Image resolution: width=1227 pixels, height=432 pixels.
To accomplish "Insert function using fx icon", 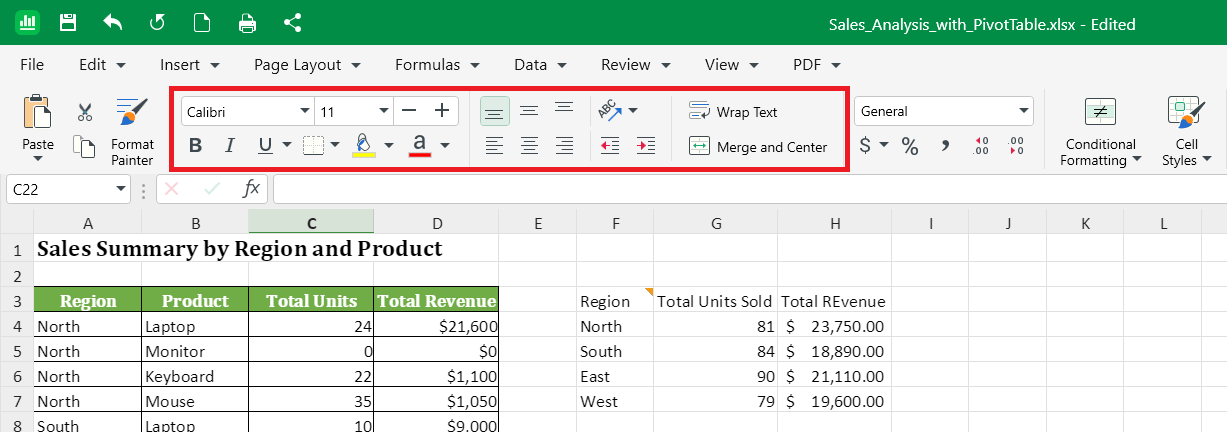I will 251,188.
